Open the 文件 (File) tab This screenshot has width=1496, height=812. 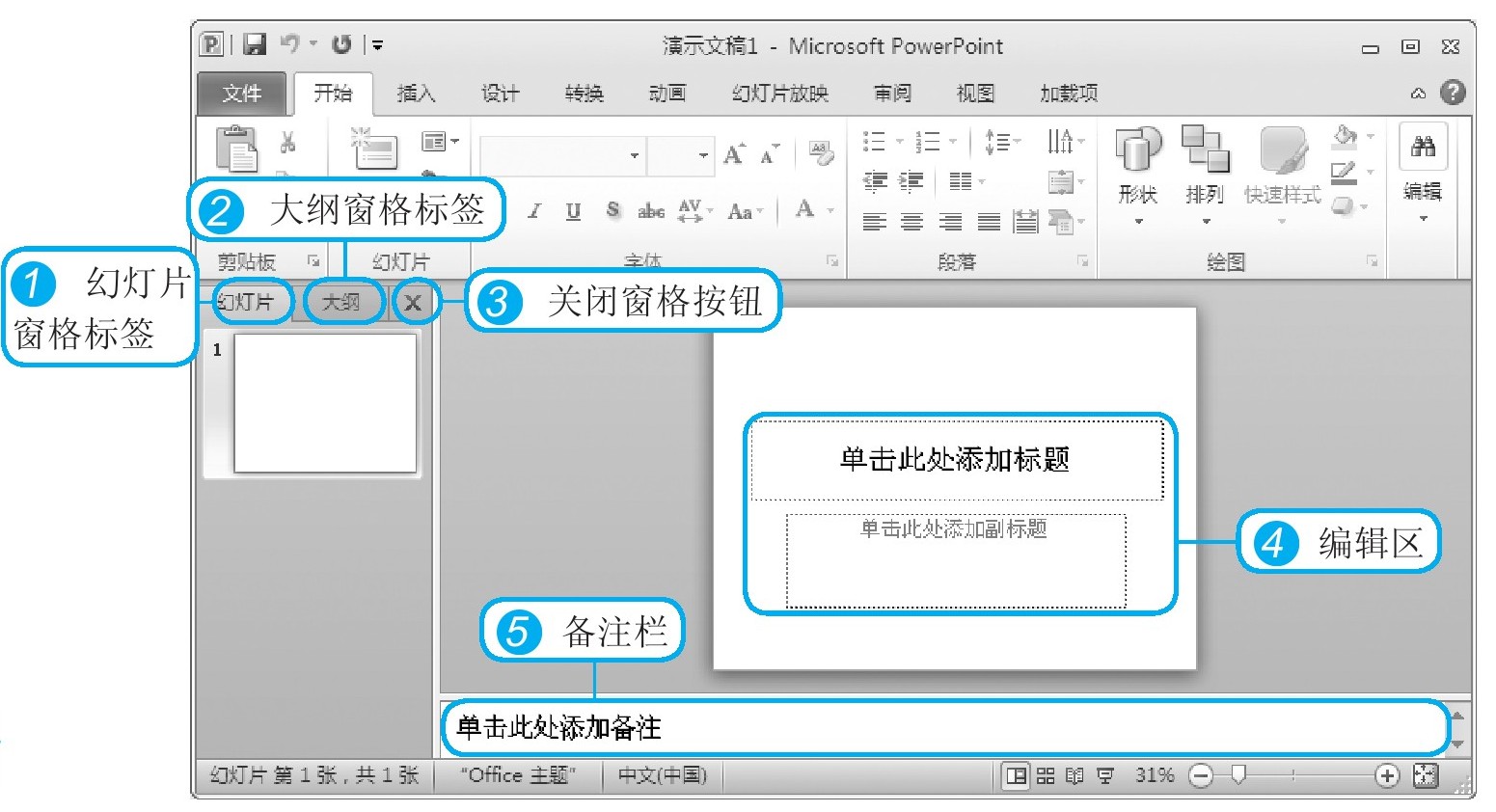click(x=241, y=94)
